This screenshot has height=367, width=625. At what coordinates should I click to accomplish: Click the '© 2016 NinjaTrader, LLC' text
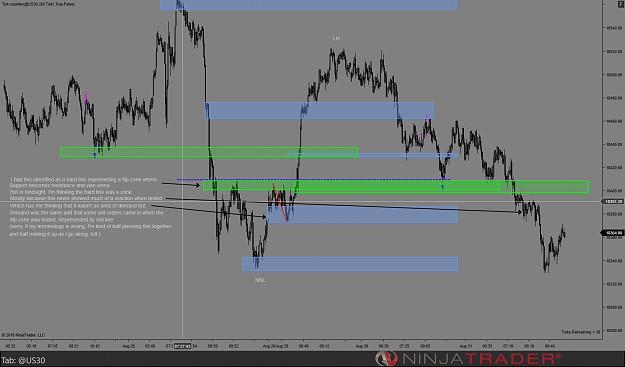(x=23, y=335)
